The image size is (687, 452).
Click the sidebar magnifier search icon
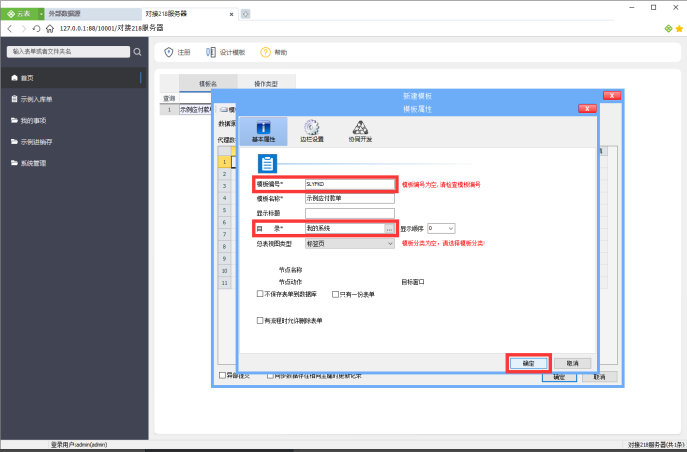pos(137,52)
